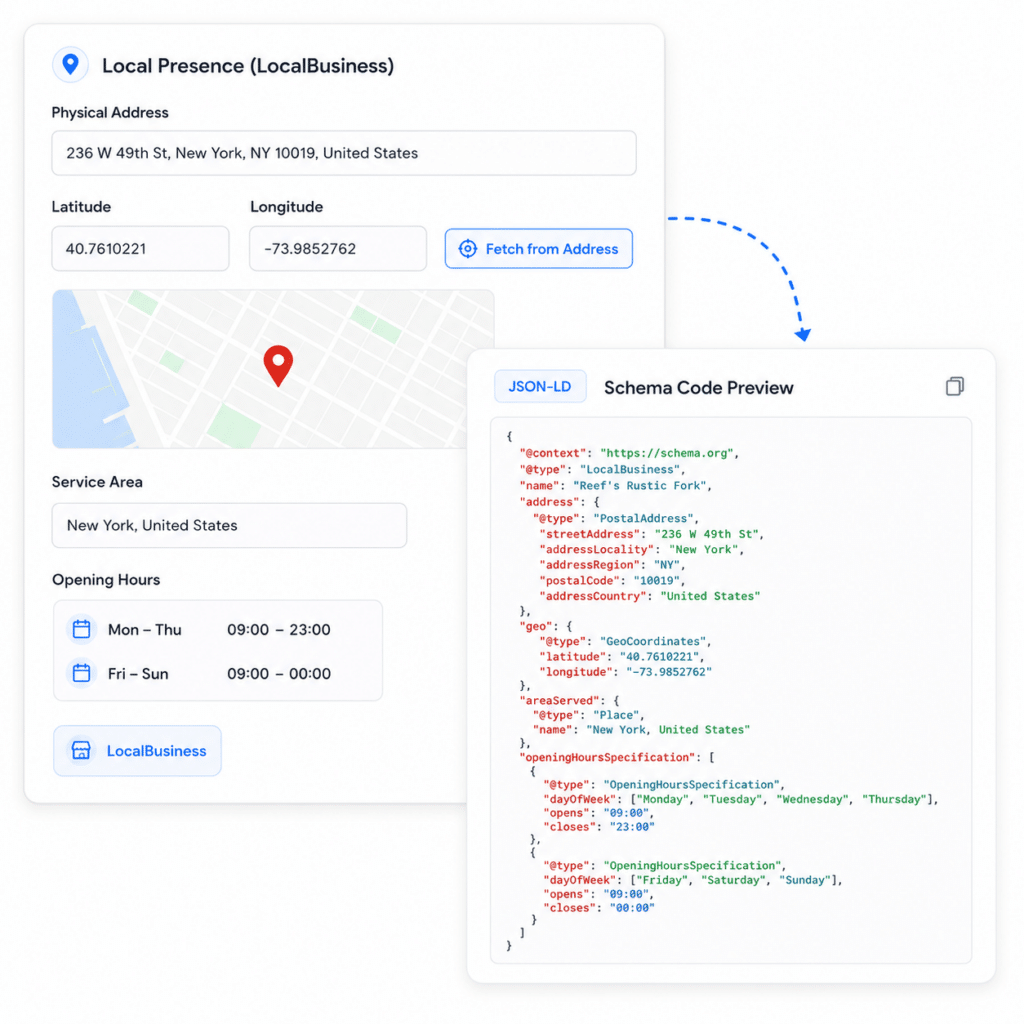Click the "https://schema.org" context value
The image size is (1024, 1024).
pos(666,453)
